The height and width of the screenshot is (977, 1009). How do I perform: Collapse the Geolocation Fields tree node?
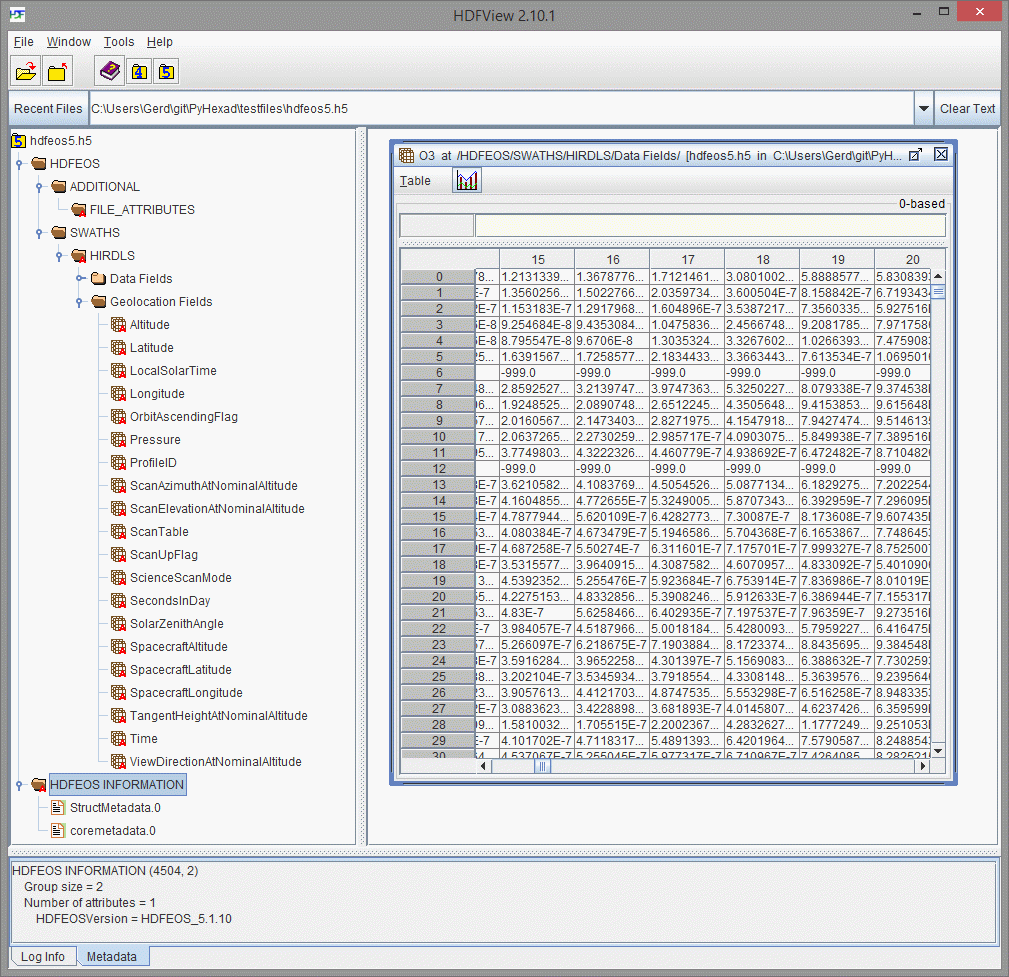click(79, 301)
